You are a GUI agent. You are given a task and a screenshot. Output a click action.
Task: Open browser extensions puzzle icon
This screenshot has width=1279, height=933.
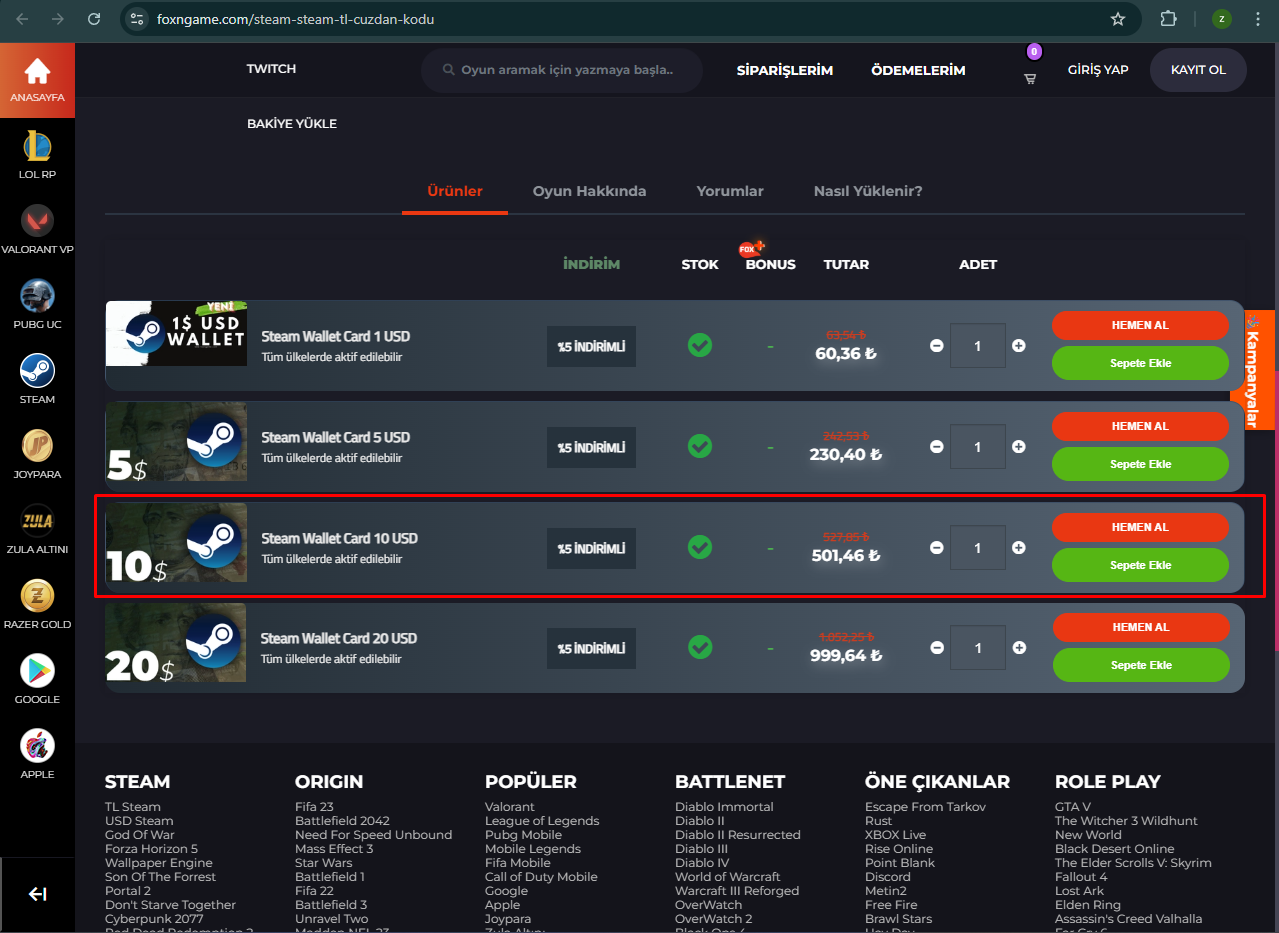coord(1168,19)
